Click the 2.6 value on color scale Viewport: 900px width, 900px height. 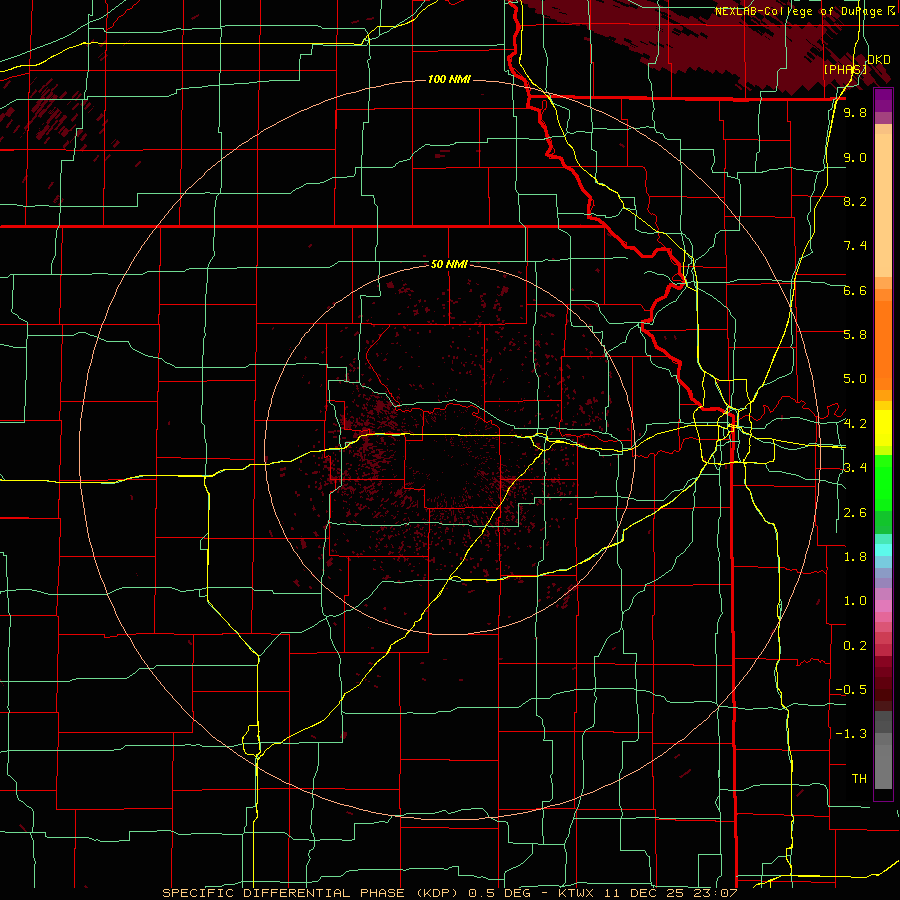click(855, 513)
